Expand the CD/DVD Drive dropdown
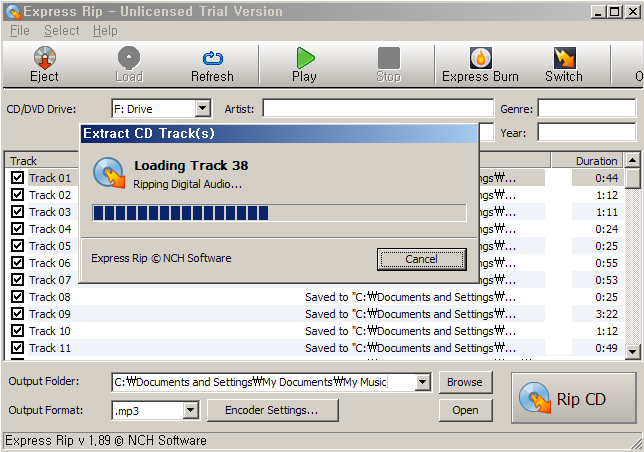Screen dimensions: 644x452 202,109
